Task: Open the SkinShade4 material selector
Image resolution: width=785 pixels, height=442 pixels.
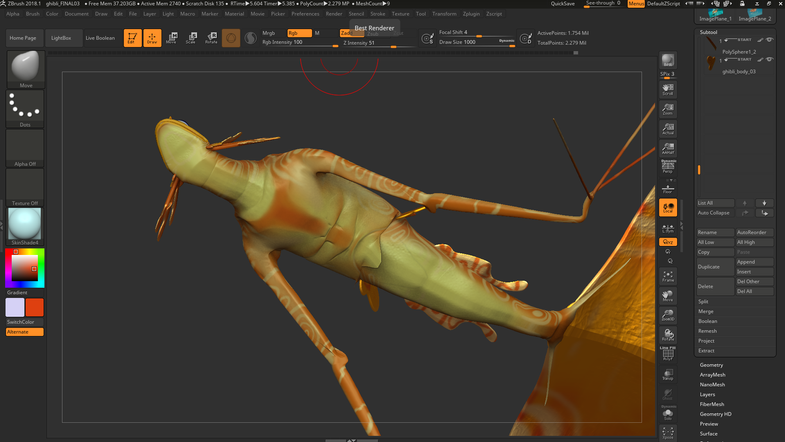Action: click(25, 227)
